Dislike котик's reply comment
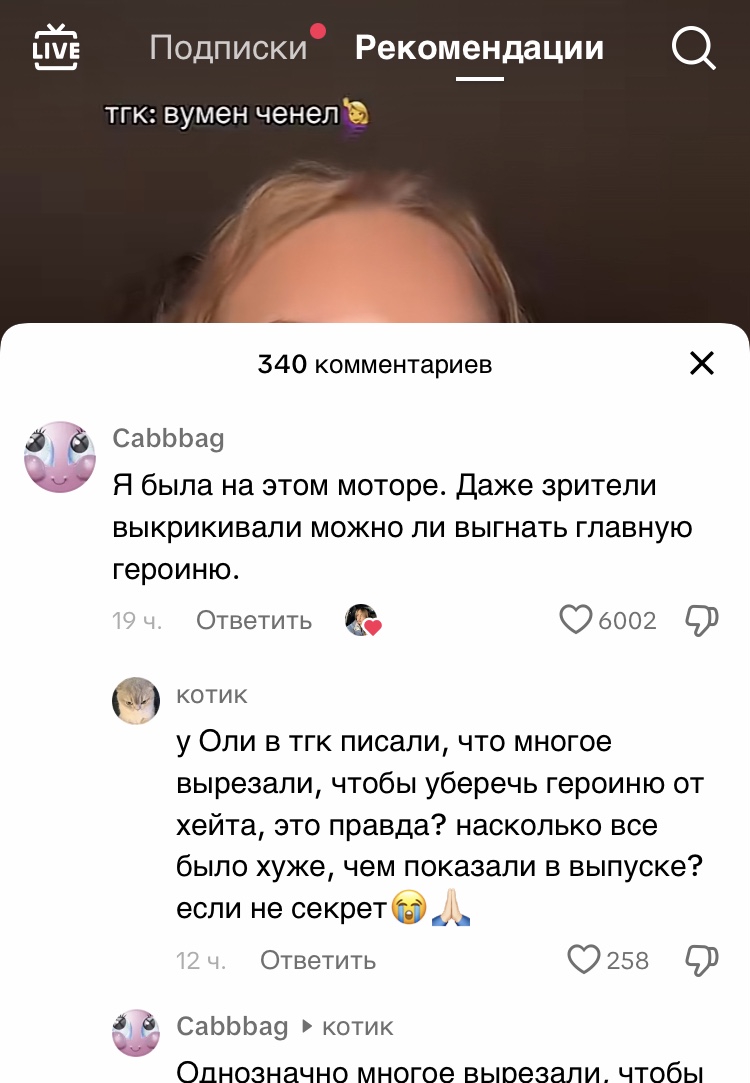The height and width of the screenshot is (1083, 750). pyautogui.click(x=702, y=960)
